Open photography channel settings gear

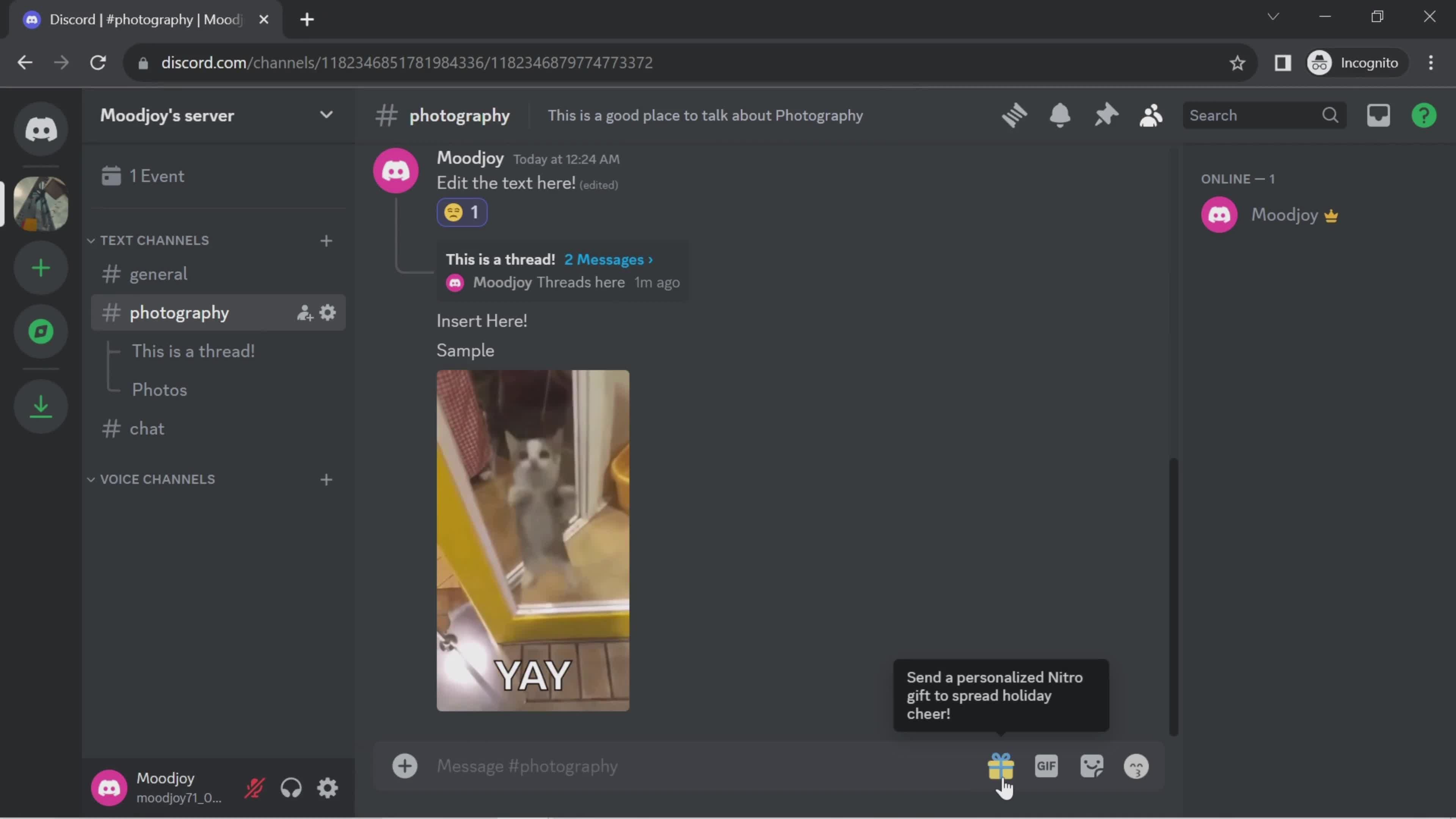click(328, 312)
